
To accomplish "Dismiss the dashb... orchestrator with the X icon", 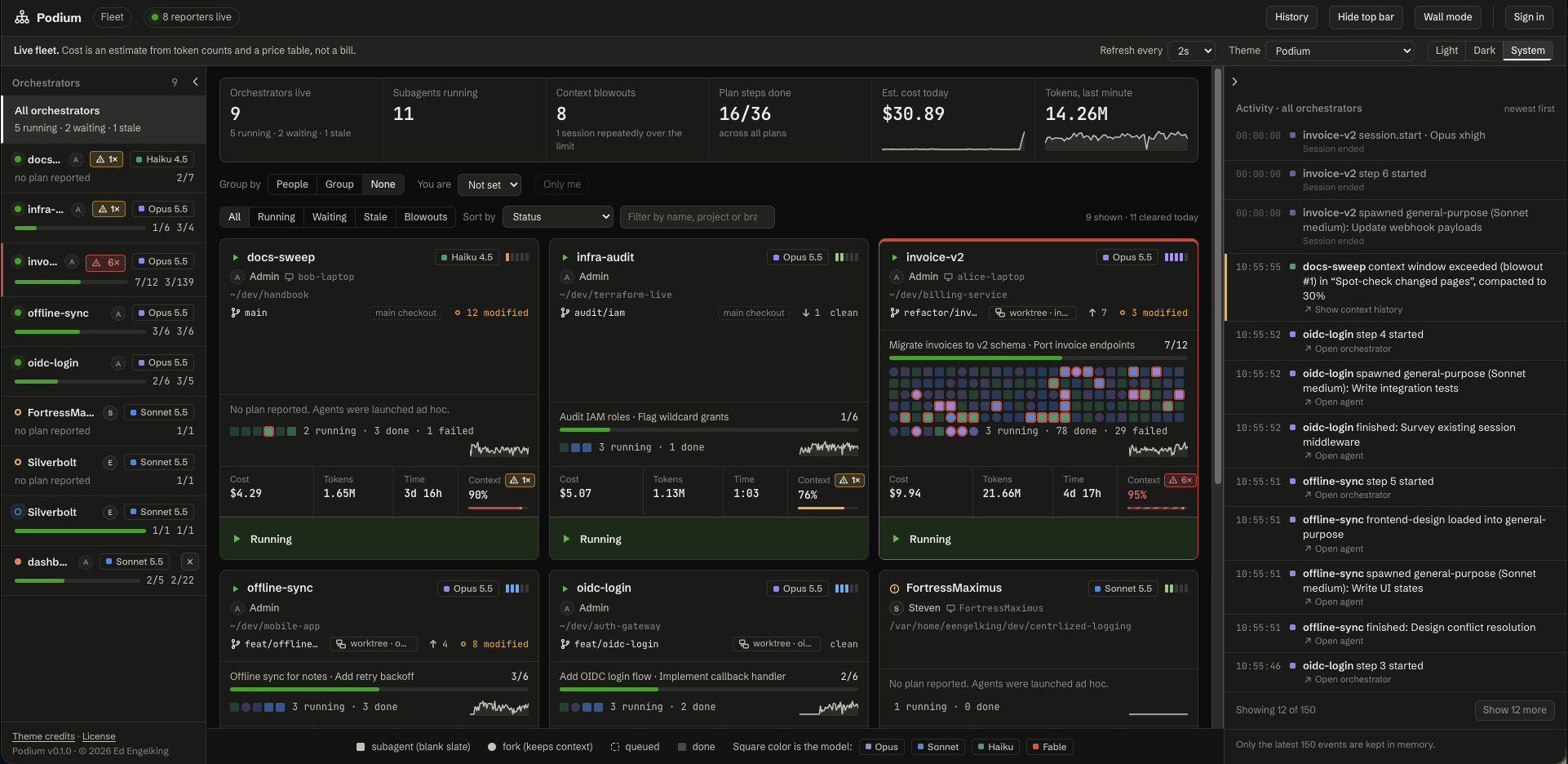I will pyautogui.click(x=190, y=562).
